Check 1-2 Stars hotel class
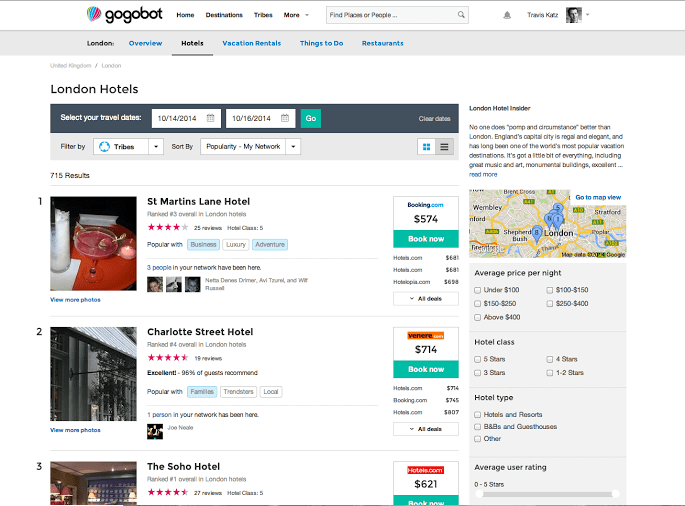This screenshot has width=685, height=506. (550, 373)
